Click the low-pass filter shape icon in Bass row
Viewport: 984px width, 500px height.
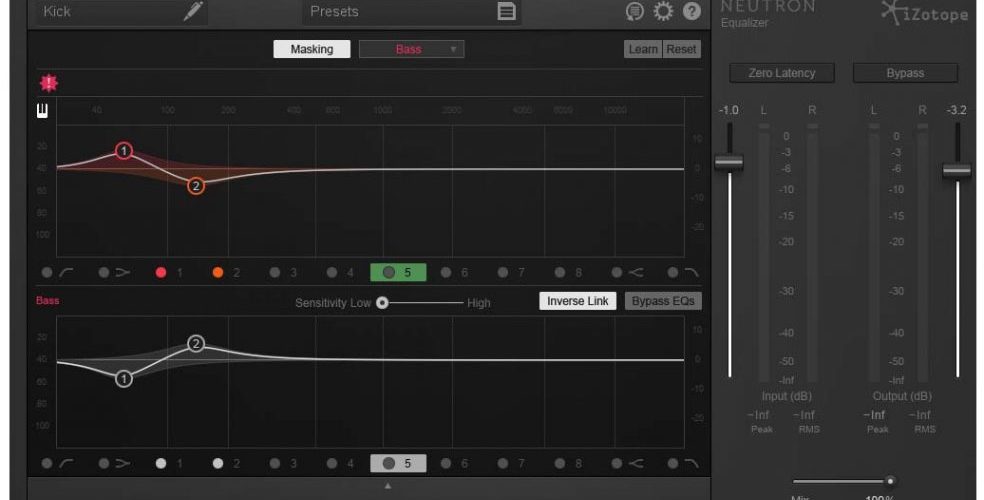[x=692, y=464]
